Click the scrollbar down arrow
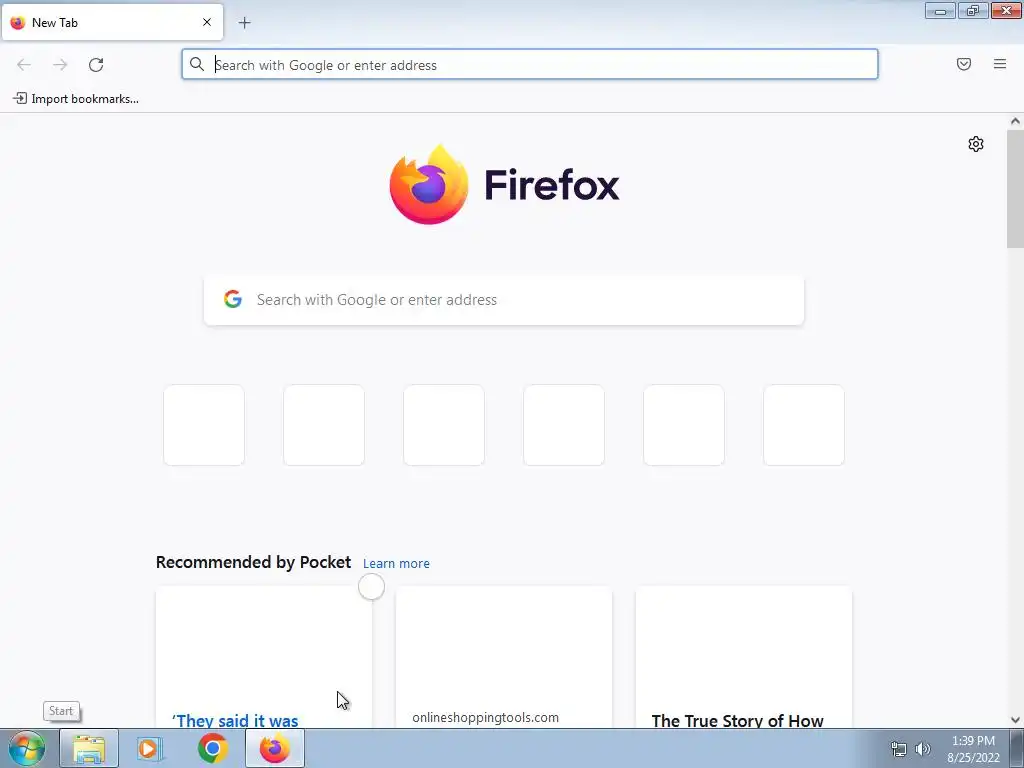Image resolution: width=1024 pixels, height=768 pixels. tap(1015, 720)
